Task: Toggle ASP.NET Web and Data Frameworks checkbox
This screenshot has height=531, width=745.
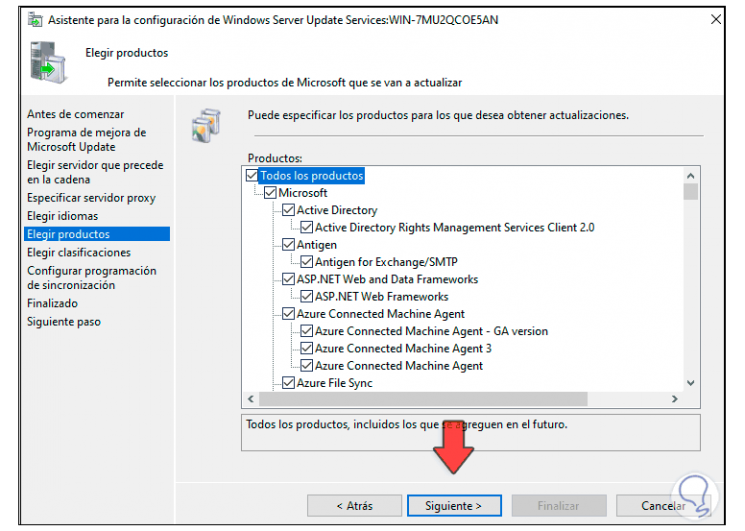Action: 288,279
